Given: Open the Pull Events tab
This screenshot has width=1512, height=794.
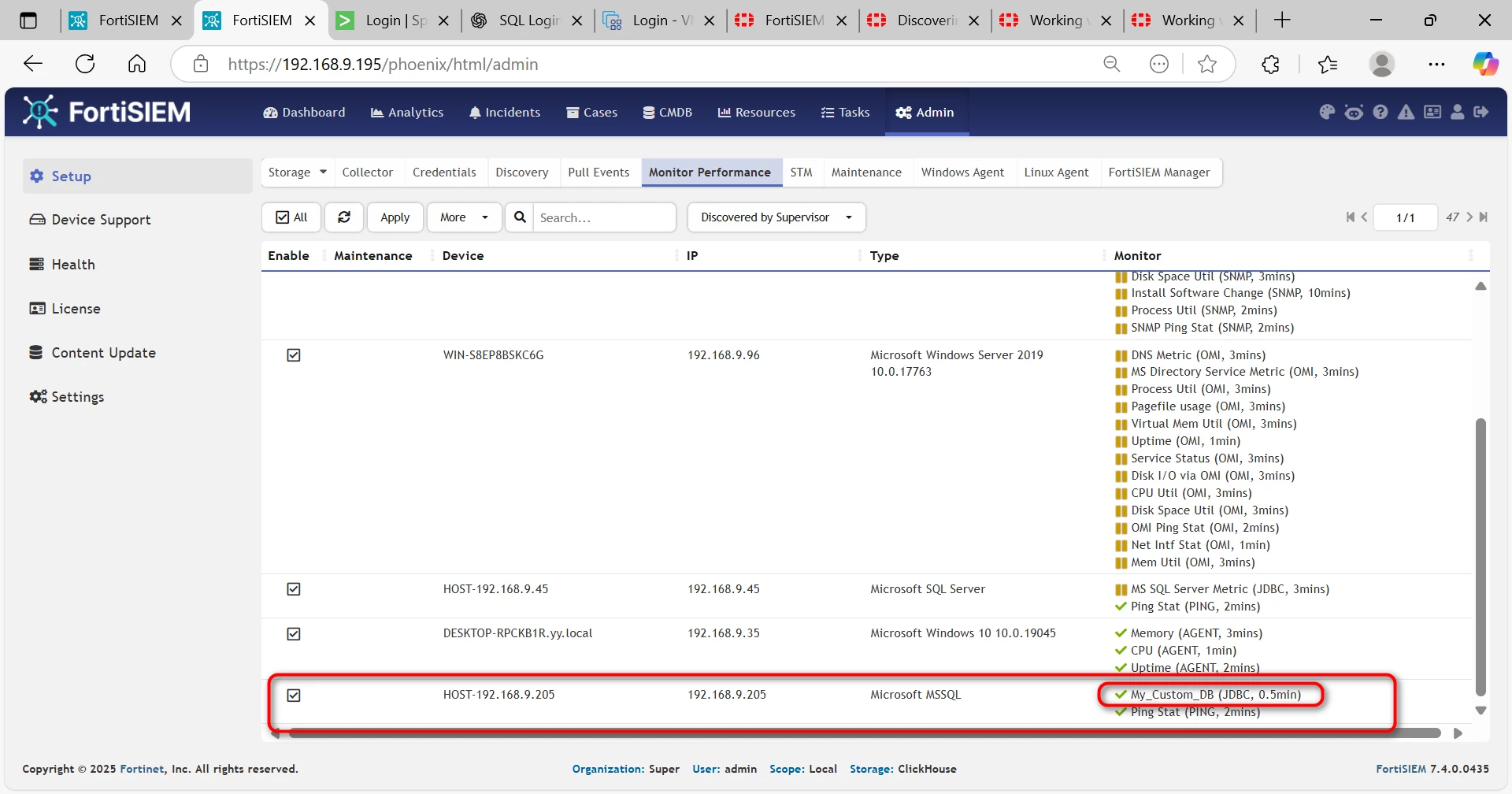Looking at the screenshot, I should click(x=598, y=173).
